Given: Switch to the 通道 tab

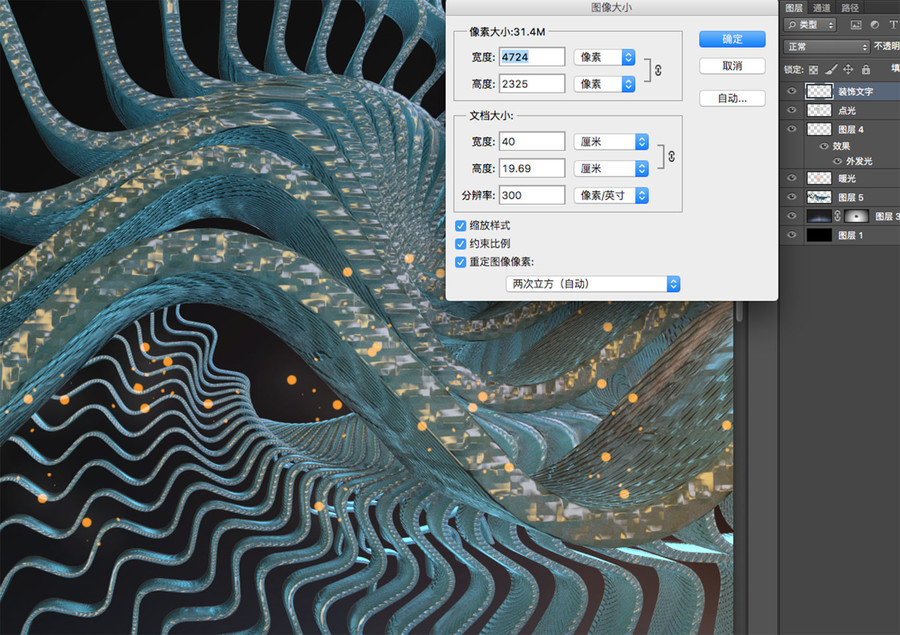Looking at the screenshot, I should [821, 7].
